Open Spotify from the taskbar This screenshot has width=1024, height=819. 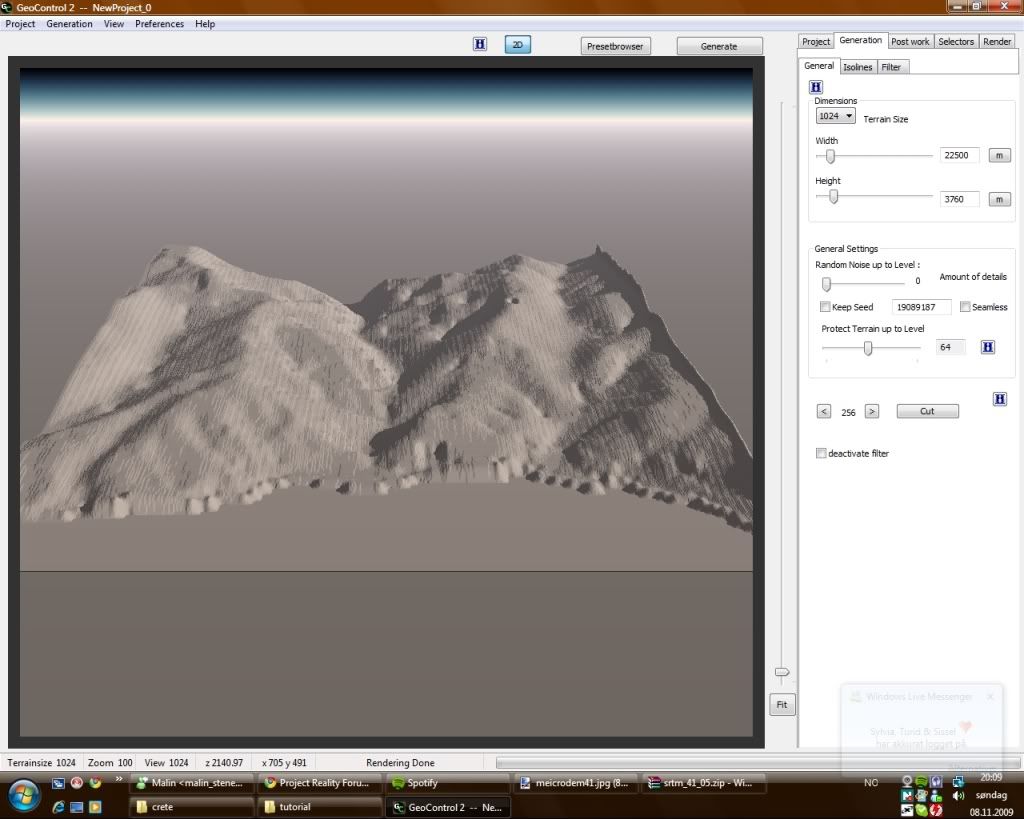[x=444, y=783]
